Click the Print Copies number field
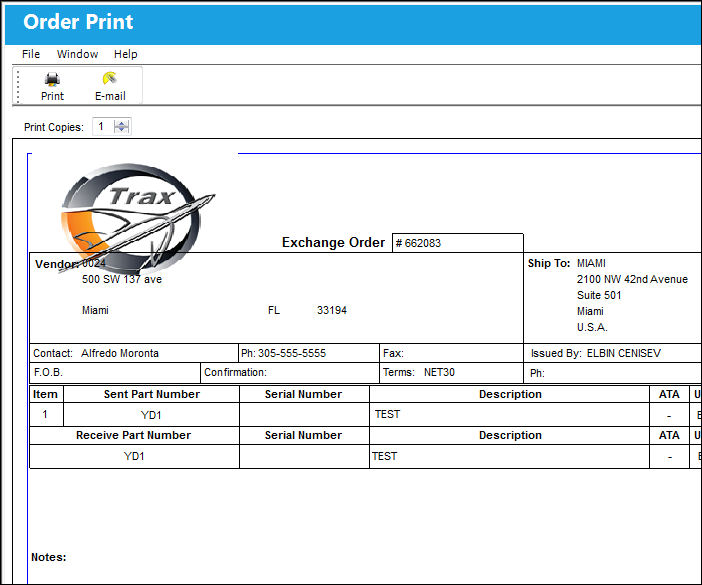The image size is (702, 585). (103, 127)
